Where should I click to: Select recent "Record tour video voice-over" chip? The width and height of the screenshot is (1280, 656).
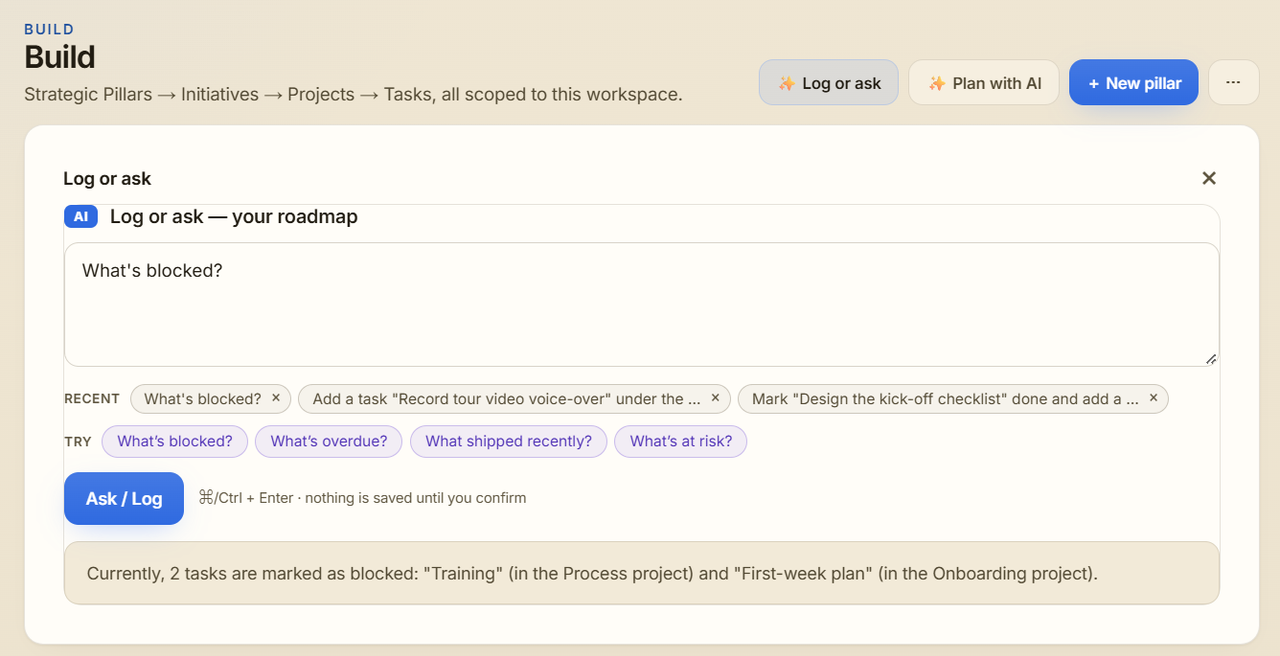(x=506, y=399)
